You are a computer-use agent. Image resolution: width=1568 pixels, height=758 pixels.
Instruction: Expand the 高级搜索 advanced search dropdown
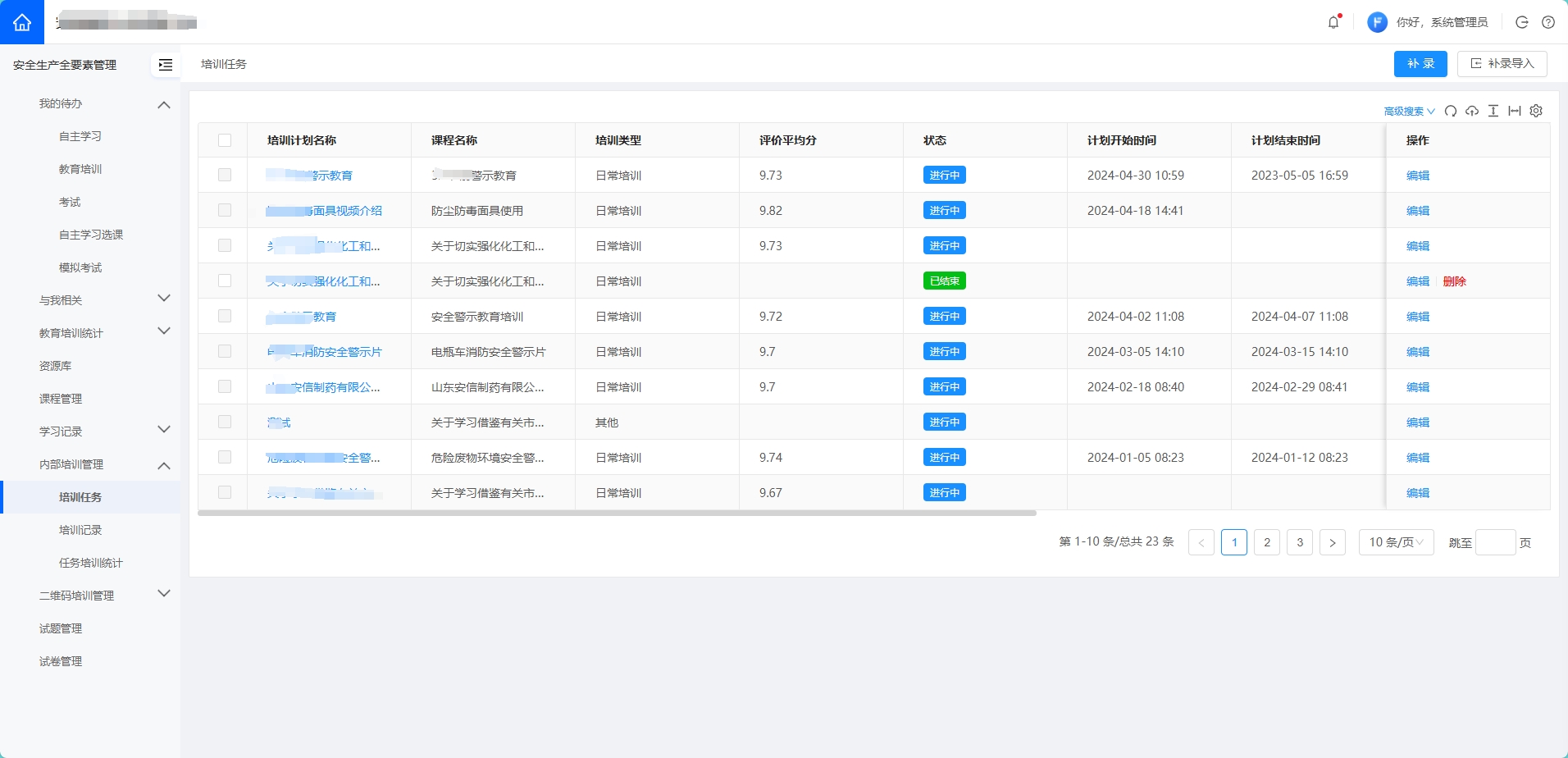pyautogui.click(x=1409, y=111)
